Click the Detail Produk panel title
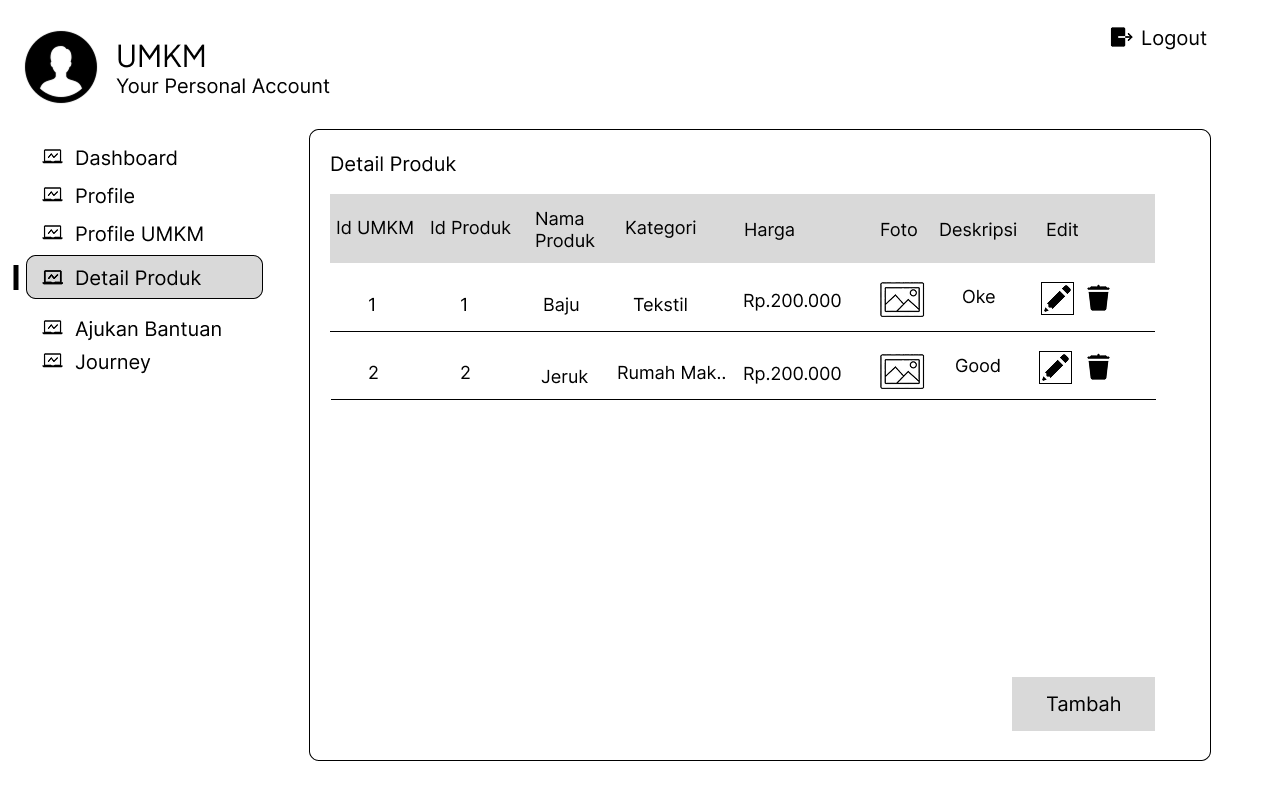Viewport: 1280px width, 800px height. click(x=393, y=164)
